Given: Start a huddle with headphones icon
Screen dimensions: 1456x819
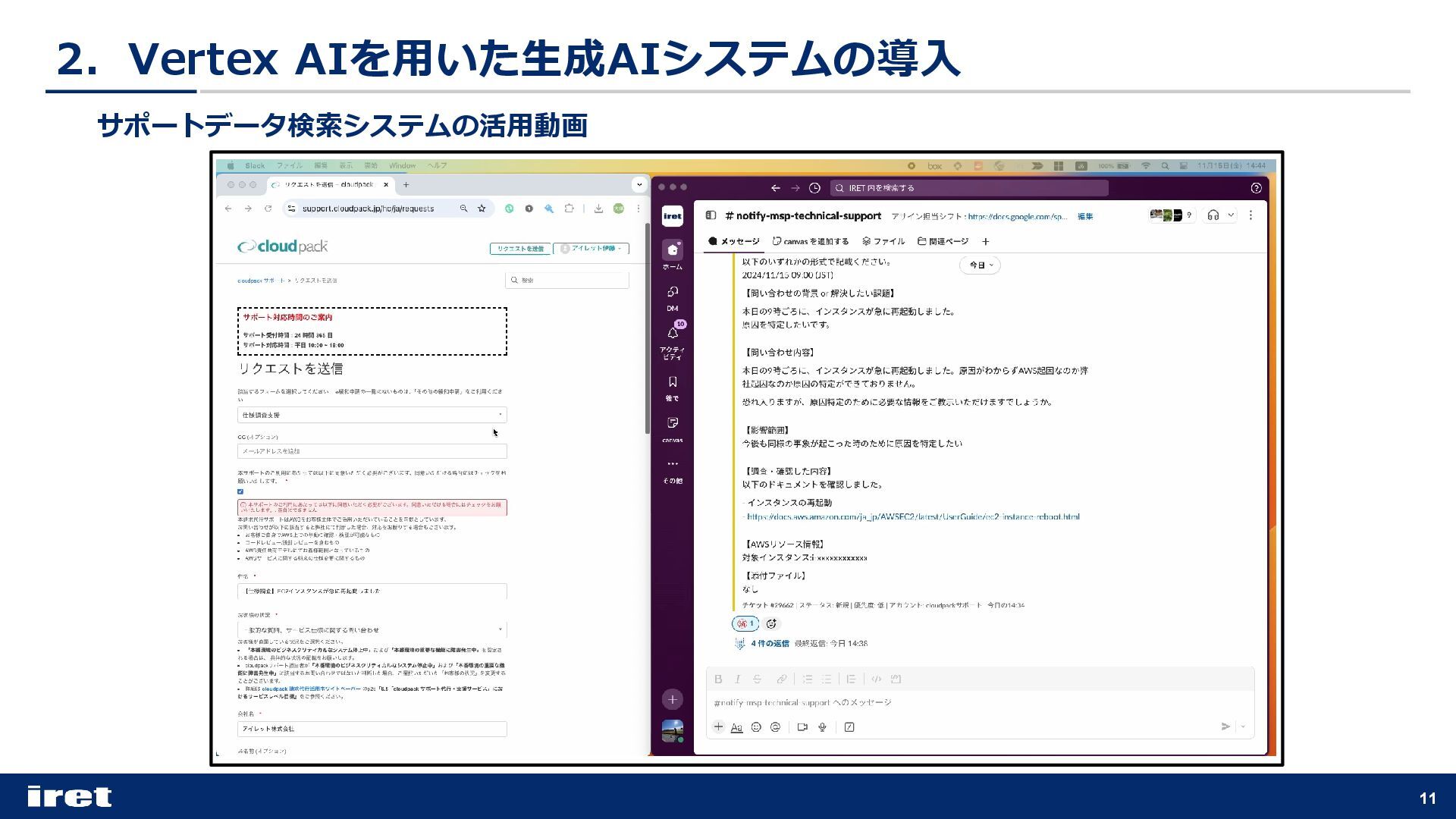Looking at the screenshot, I should coord(1213,215).
